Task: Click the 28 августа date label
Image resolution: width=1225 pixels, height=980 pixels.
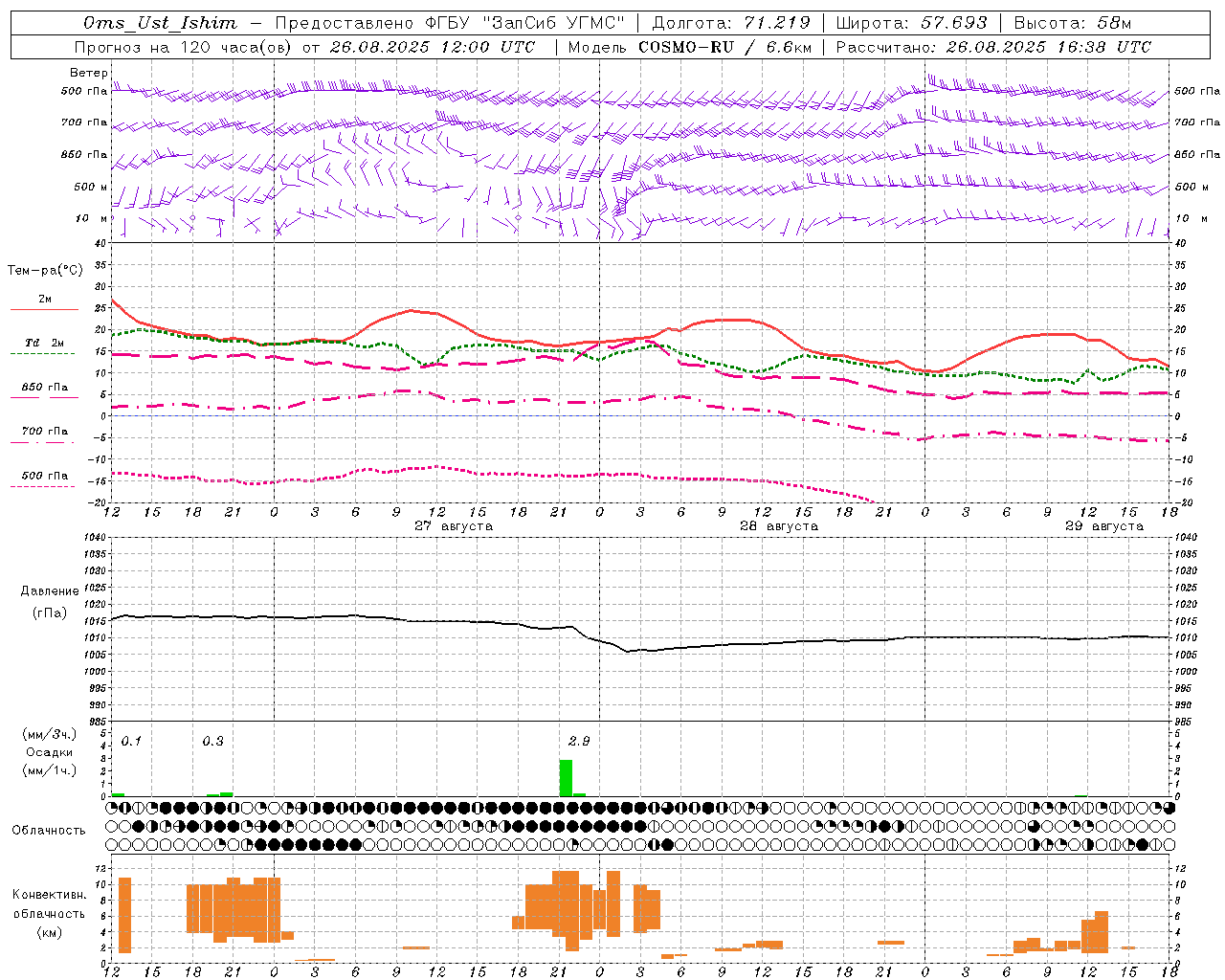Action: [779, 526]
